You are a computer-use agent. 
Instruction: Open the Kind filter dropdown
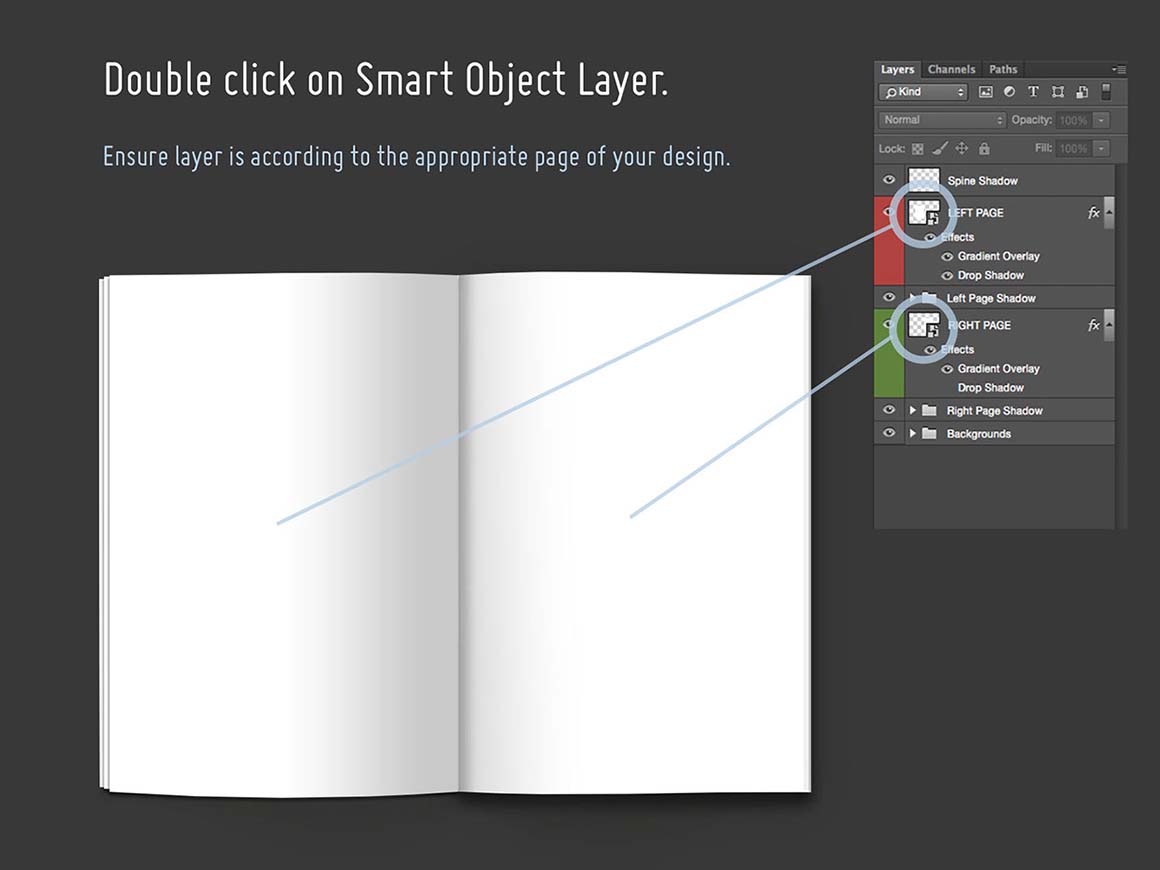923,92
